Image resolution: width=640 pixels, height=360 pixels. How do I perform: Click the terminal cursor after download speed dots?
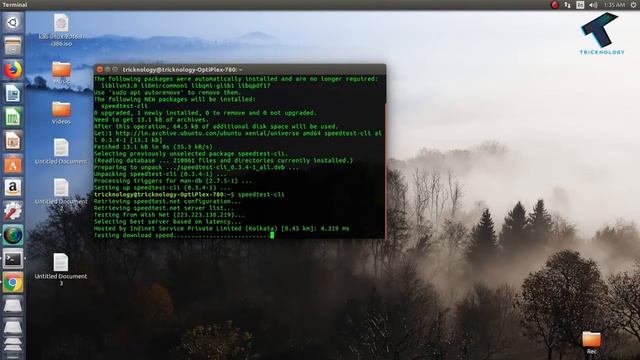[272, 236]
